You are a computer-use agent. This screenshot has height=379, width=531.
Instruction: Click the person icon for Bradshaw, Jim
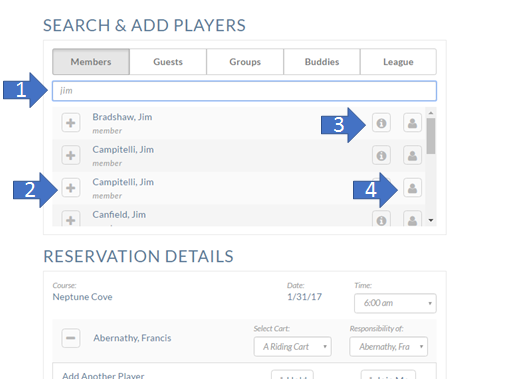(x=412, y=123)
